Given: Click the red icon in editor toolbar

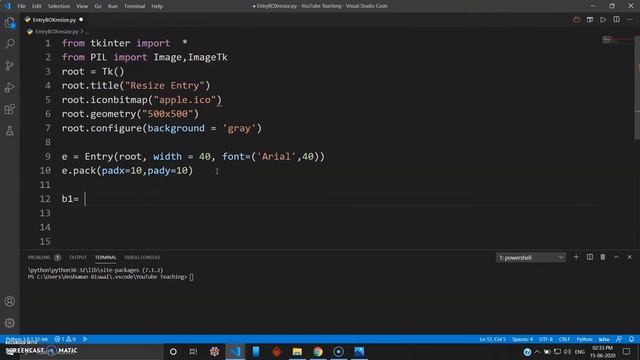Looking at the screenshot, I should (576, 20).
